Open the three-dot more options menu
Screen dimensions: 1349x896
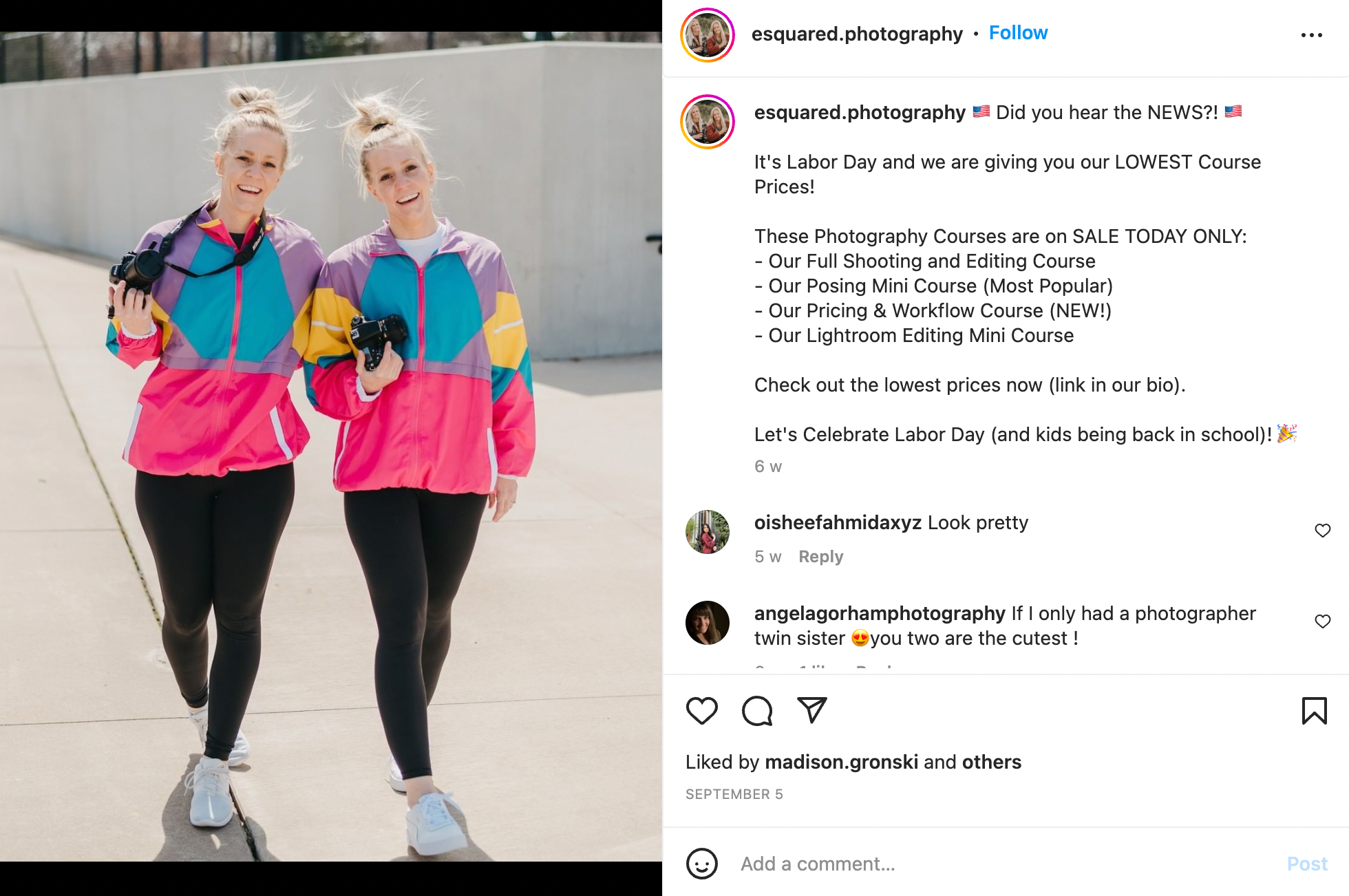pos(1311,35)
